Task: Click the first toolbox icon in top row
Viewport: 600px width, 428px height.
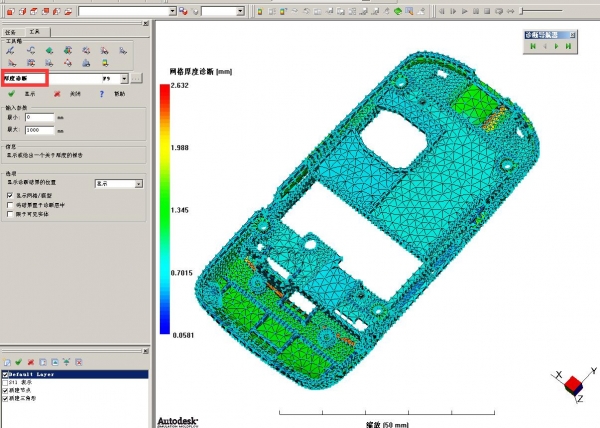Action: coord(11,50)
